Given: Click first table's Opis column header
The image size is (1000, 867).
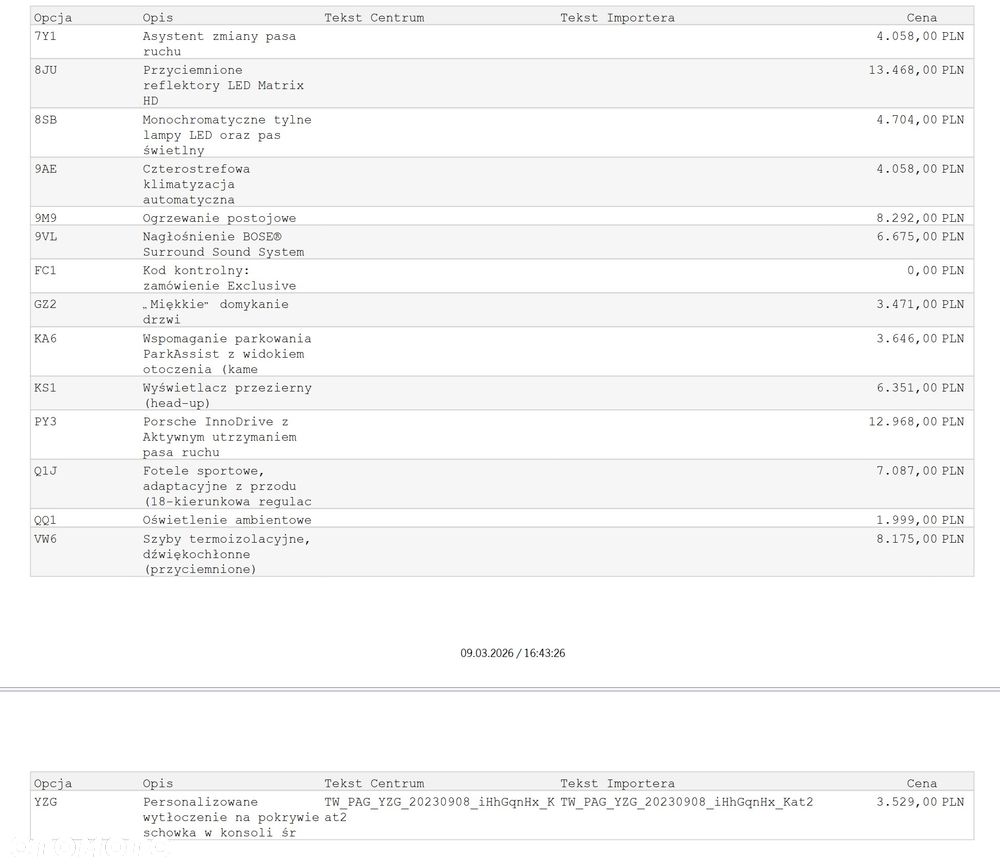Looking at the screenshot, I should (x=158, y=18).
